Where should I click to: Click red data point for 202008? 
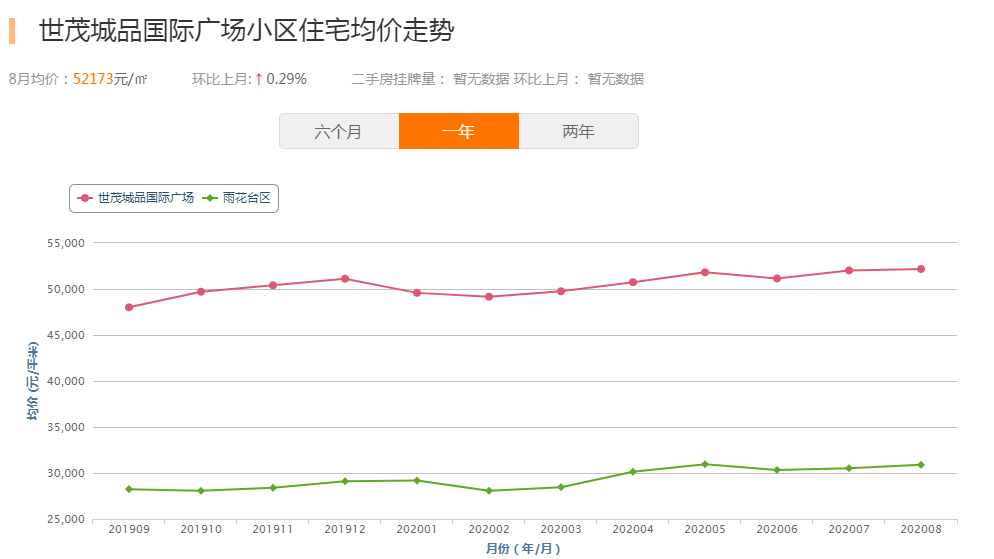click(x=921, y=269)
